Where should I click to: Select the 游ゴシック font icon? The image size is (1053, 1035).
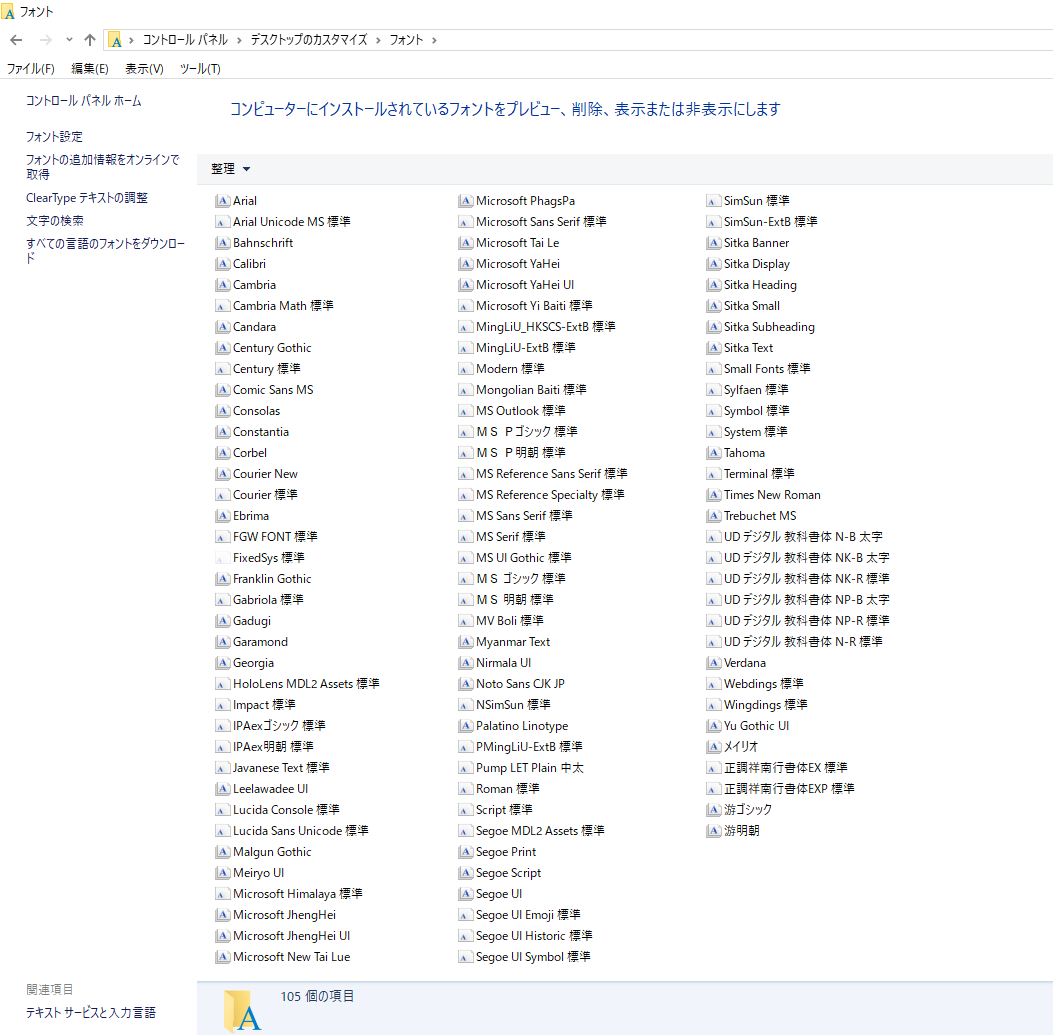[714, 809]
